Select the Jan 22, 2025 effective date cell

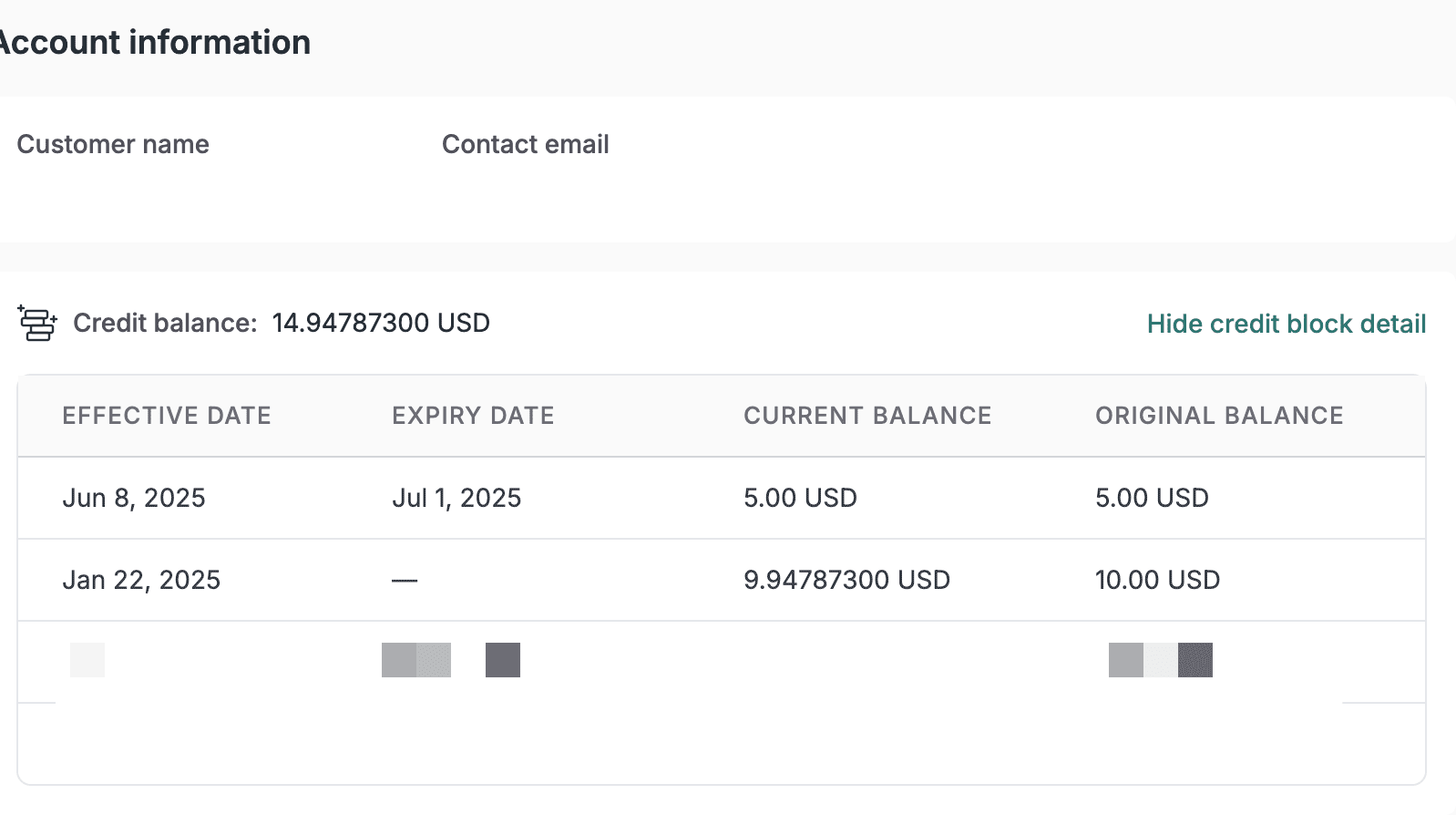141,580
